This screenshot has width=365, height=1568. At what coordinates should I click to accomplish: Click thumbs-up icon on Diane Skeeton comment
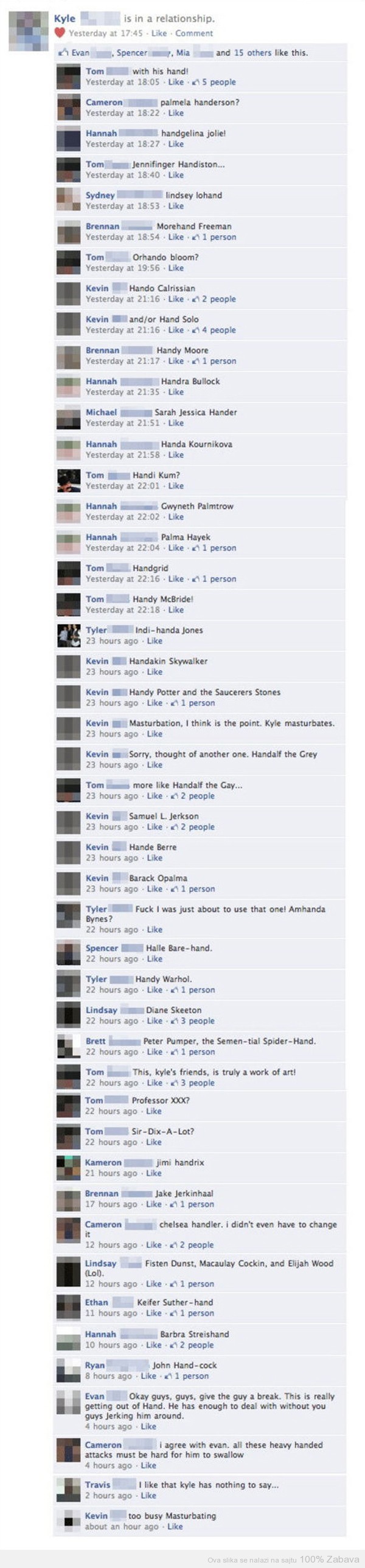[x=174, y=1021]
